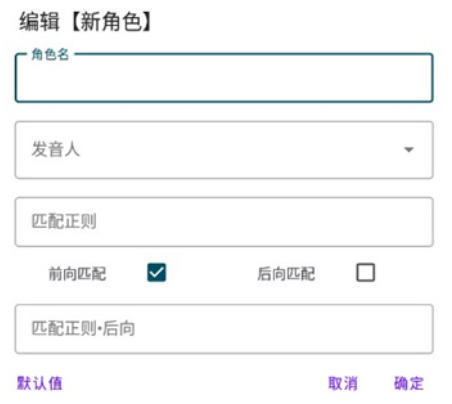
Task: Click the 匹配正则·后向 input field
Action: tap(224, 329)
